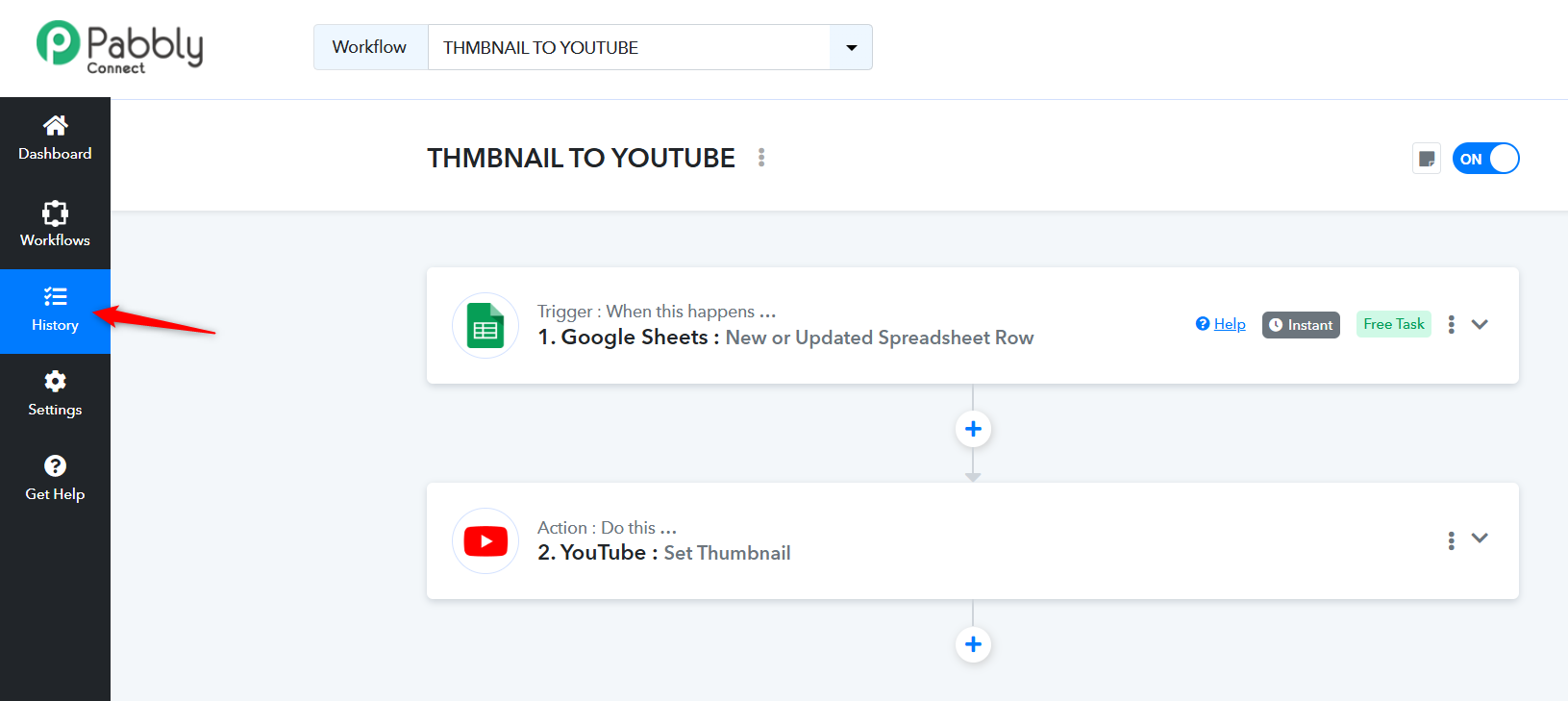Image resolution: width=1568 pixels, height=701 pixels.
Task: Go to Workflows in the sidebar
Action: point(55,225)
